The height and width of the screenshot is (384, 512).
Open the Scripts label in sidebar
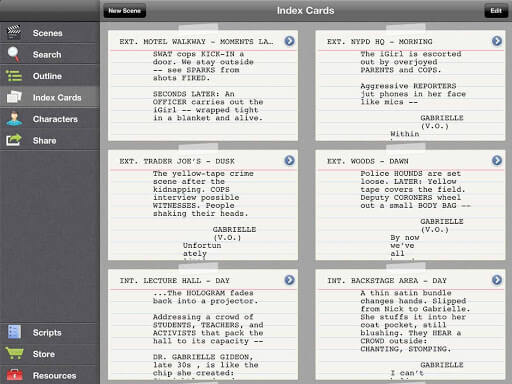[47, 333]
